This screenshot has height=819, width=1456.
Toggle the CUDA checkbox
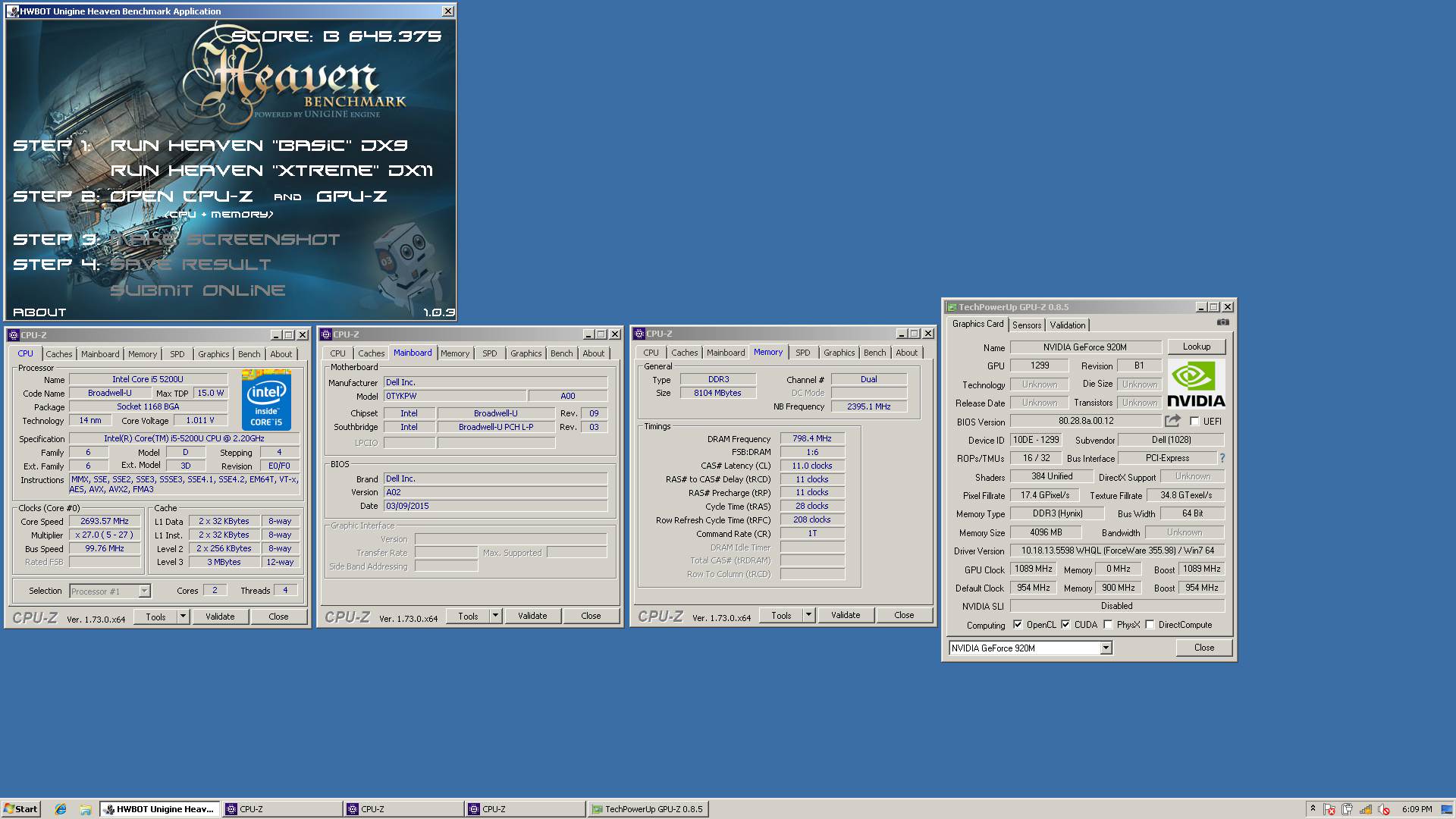click(x=1065, y=625)
